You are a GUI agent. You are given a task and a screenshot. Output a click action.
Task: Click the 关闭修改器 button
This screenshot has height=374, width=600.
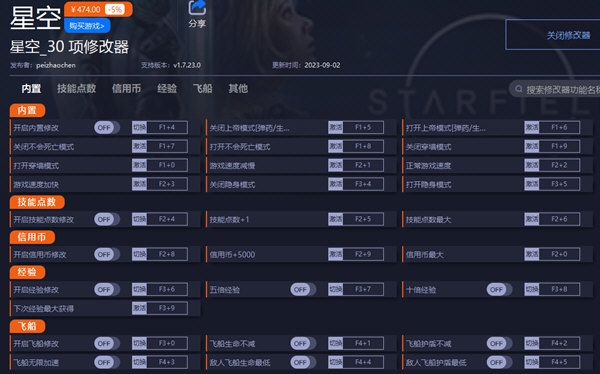(553, 35)
